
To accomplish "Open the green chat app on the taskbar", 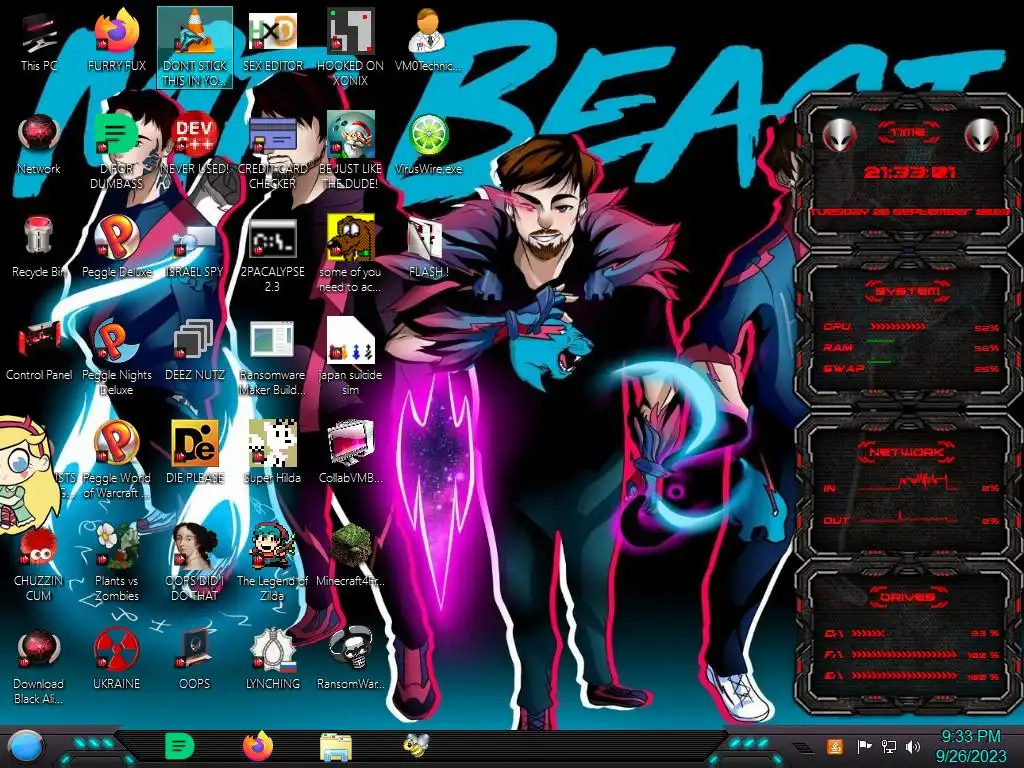I will [x=180, y=746].
